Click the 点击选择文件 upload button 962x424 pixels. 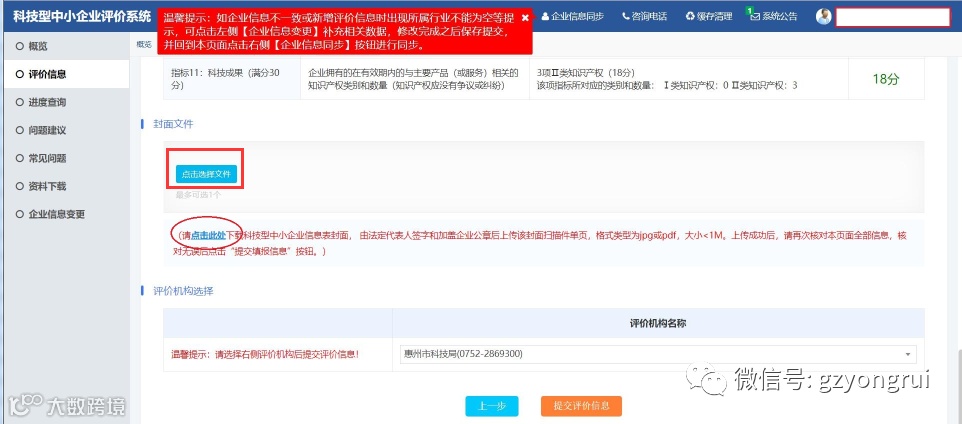(x=206, y=174)
